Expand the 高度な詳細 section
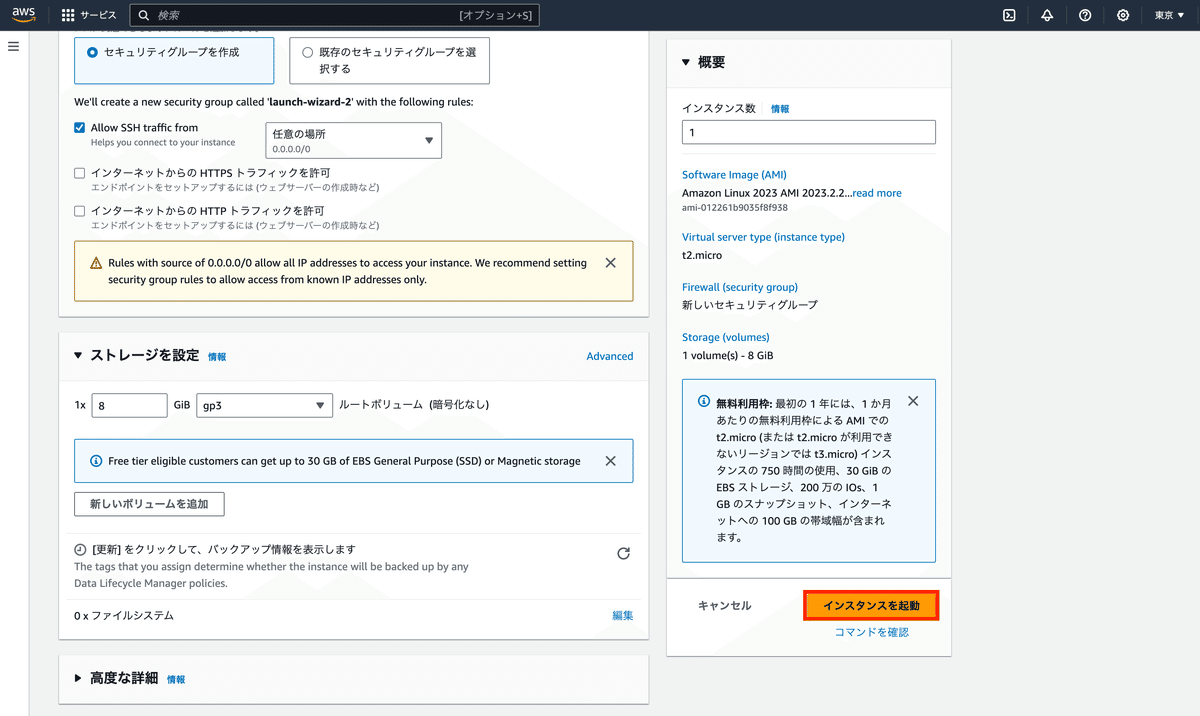Viewport: 1200px width, 716px height. click(x=79, y=678)
